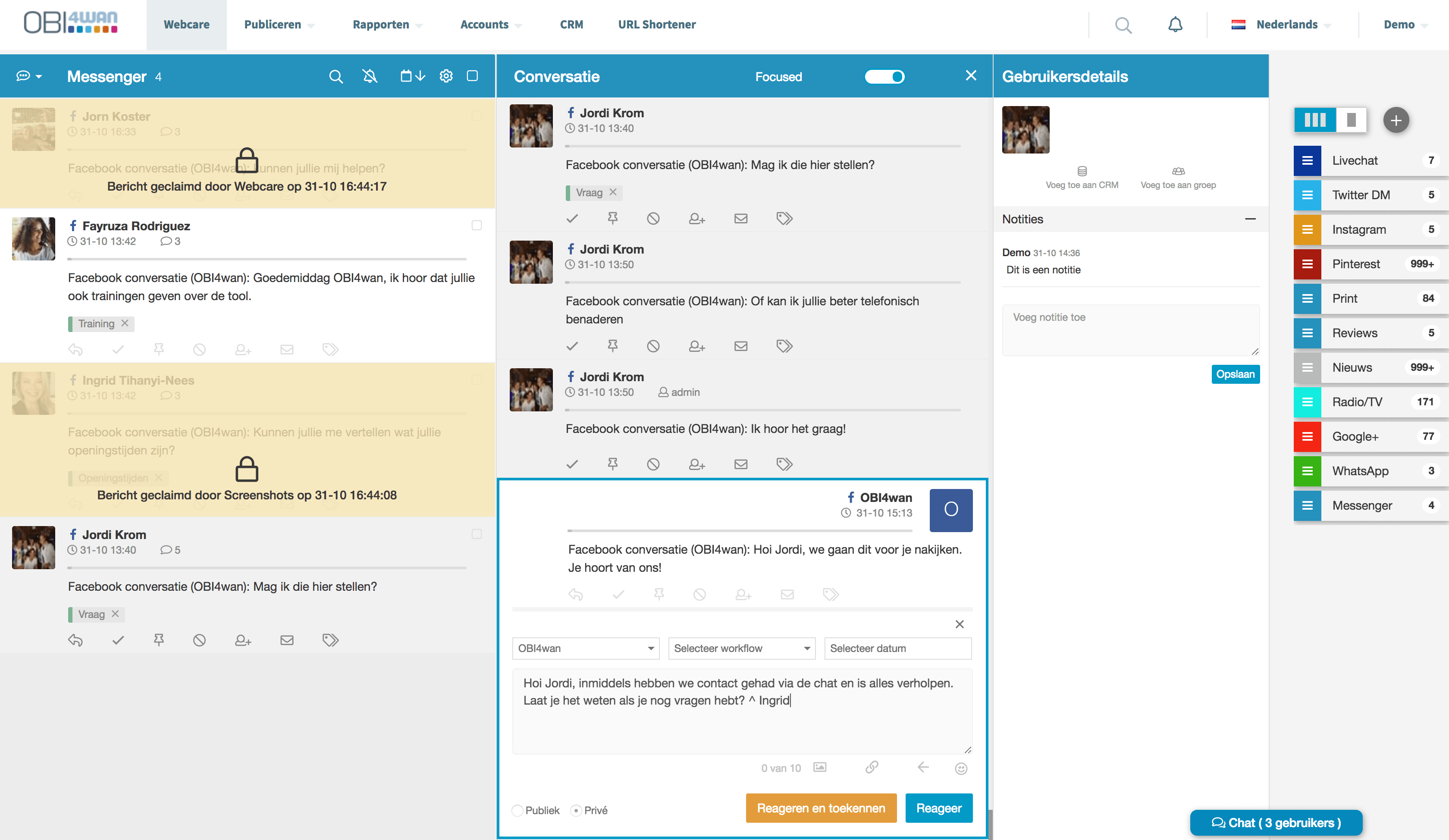
Task: Open the notifications bell
Action: pyautogui.click(x=1175, y=24)
